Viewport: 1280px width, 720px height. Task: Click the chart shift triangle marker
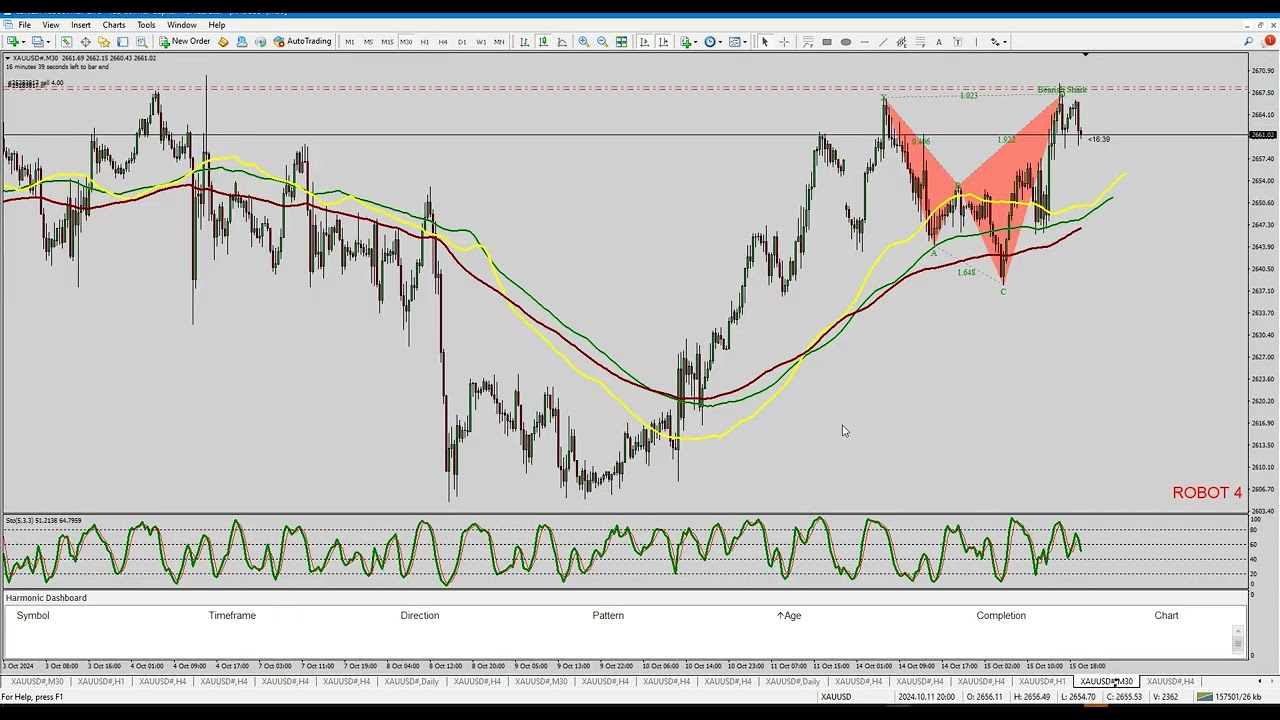tap(1085, 54)
